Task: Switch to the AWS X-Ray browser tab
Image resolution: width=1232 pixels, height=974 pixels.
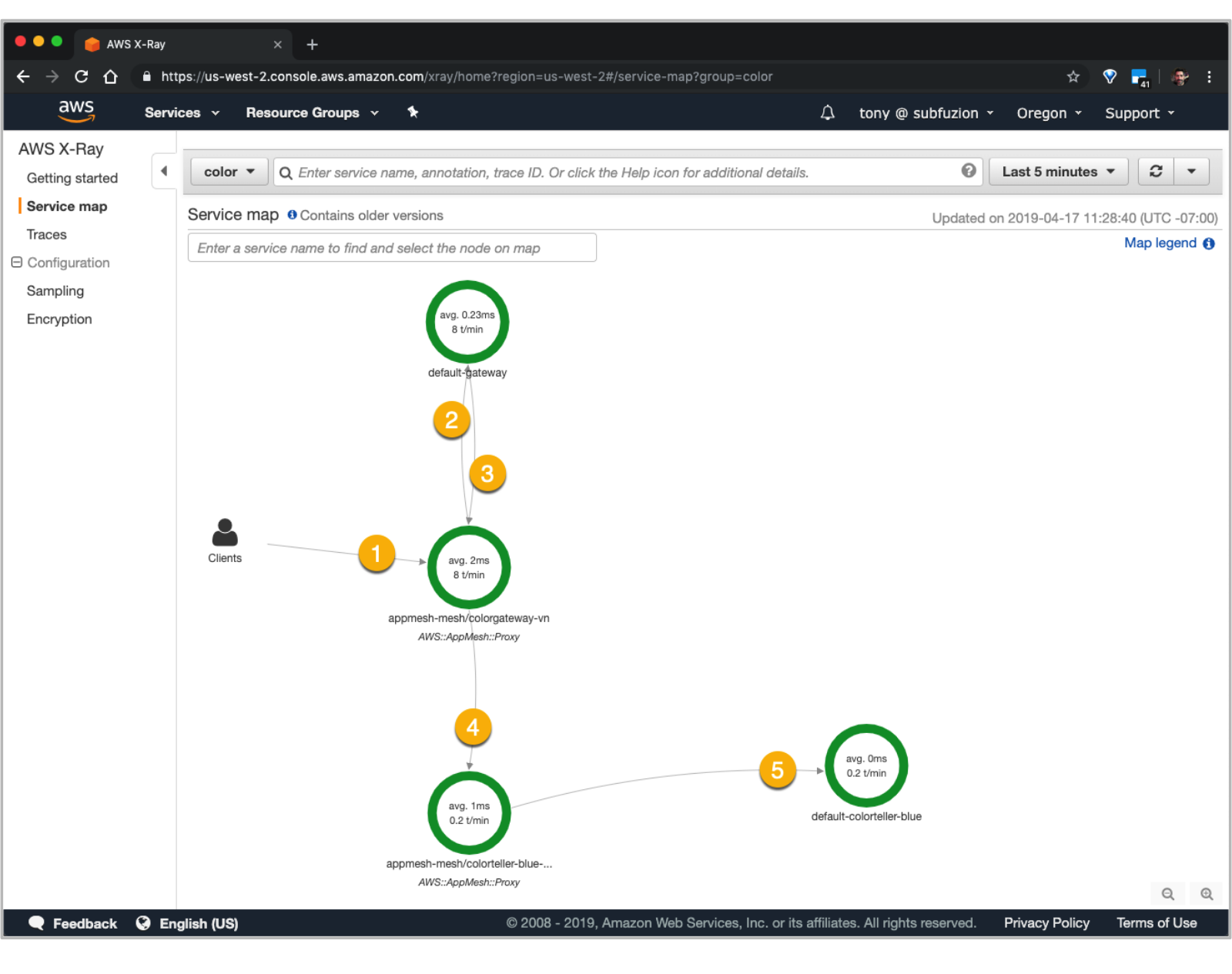Action: click(182, 44)
